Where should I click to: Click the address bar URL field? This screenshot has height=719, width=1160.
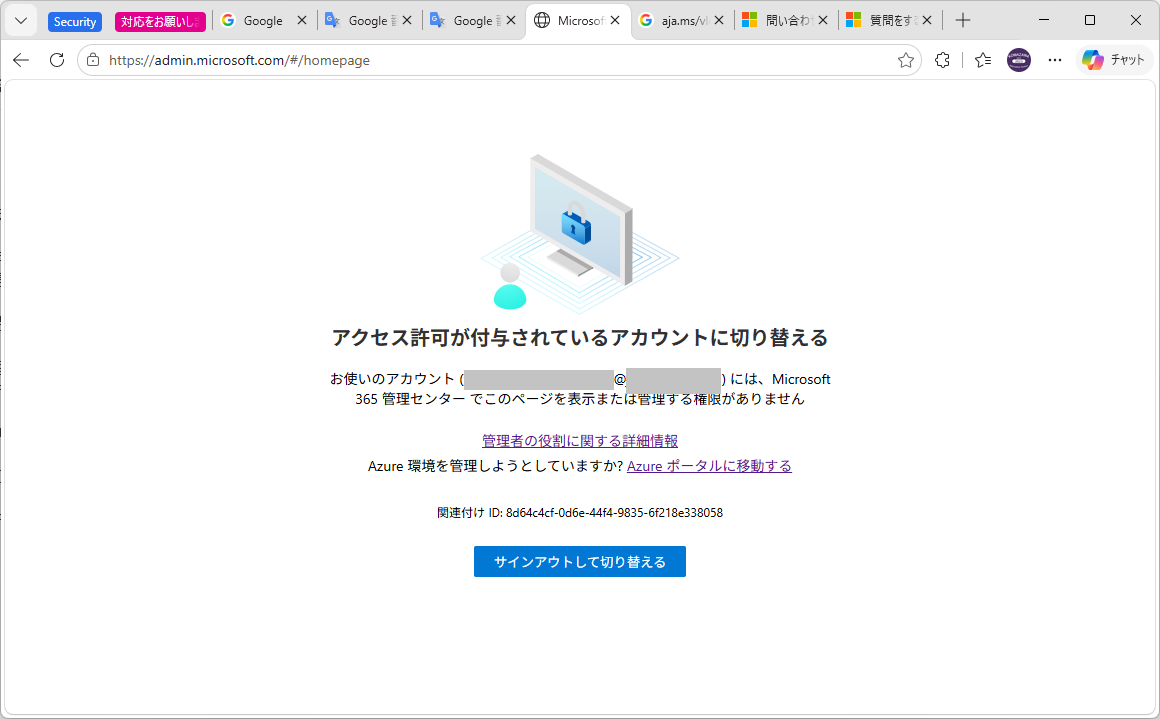point(499,60)
